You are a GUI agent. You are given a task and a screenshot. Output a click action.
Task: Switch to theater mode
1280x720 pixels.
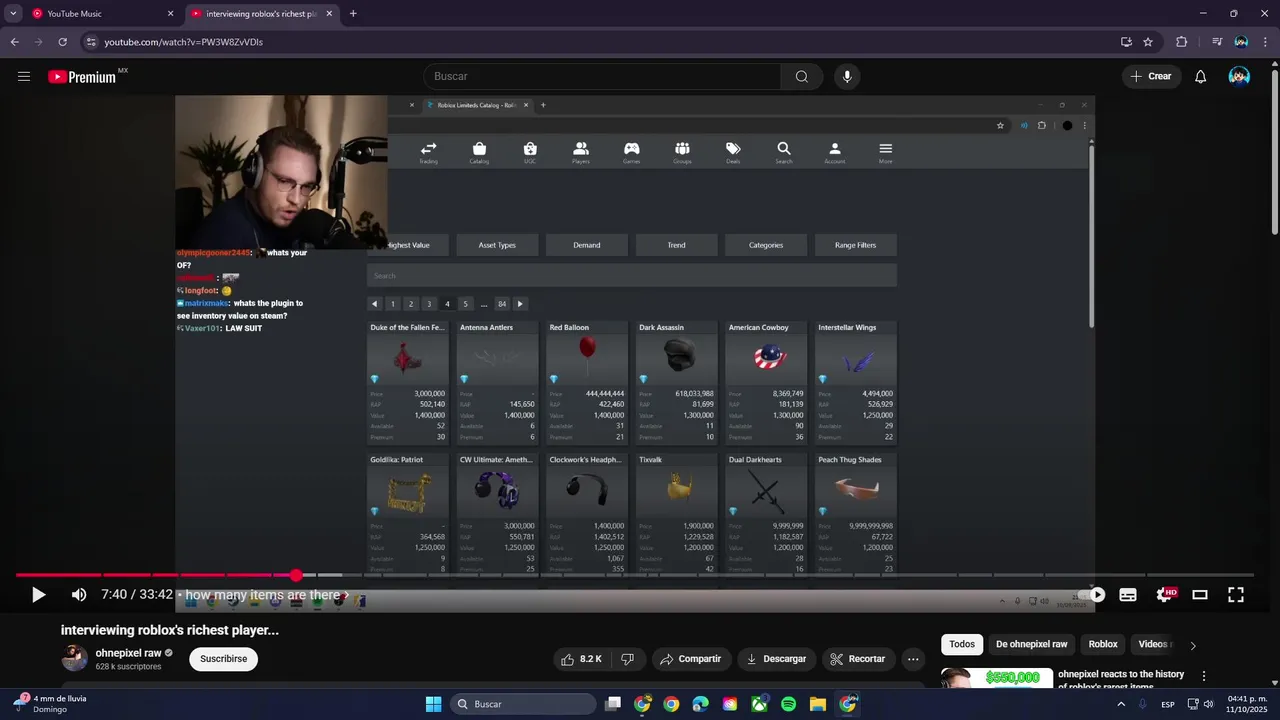tap(1200, 595)
